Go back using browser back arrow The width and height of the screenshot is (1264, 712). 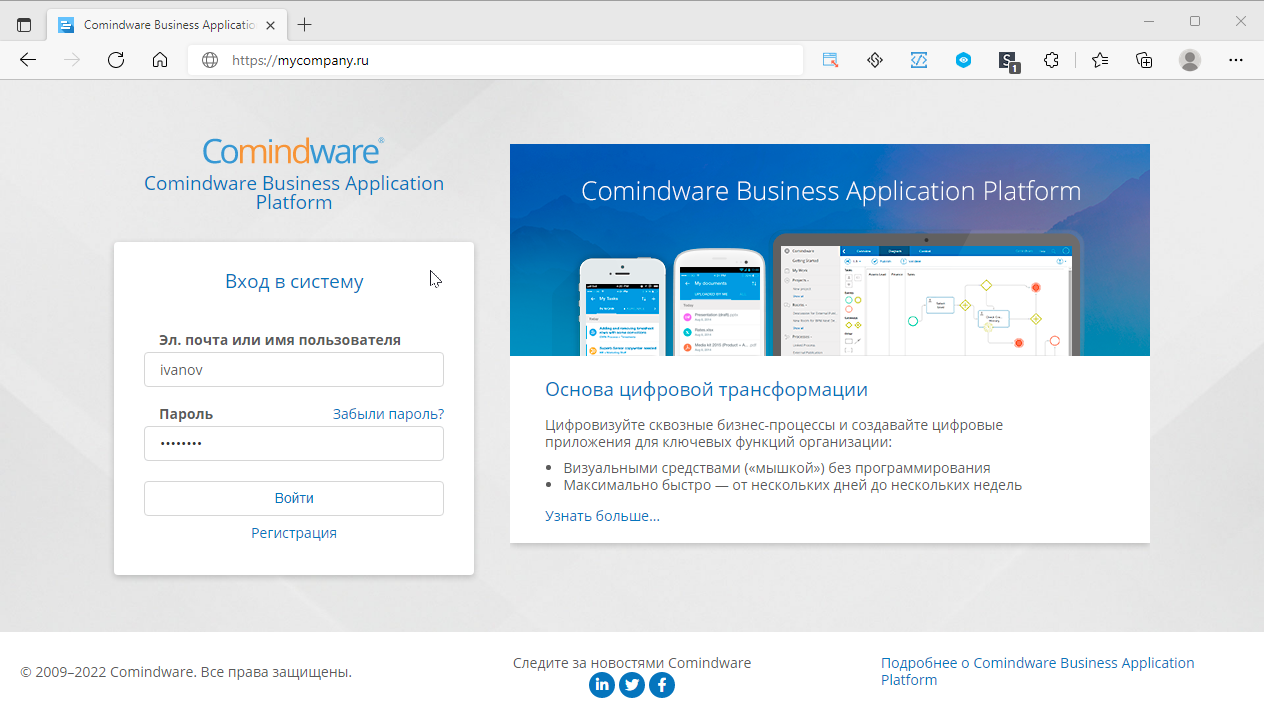[x=28, y=60]
